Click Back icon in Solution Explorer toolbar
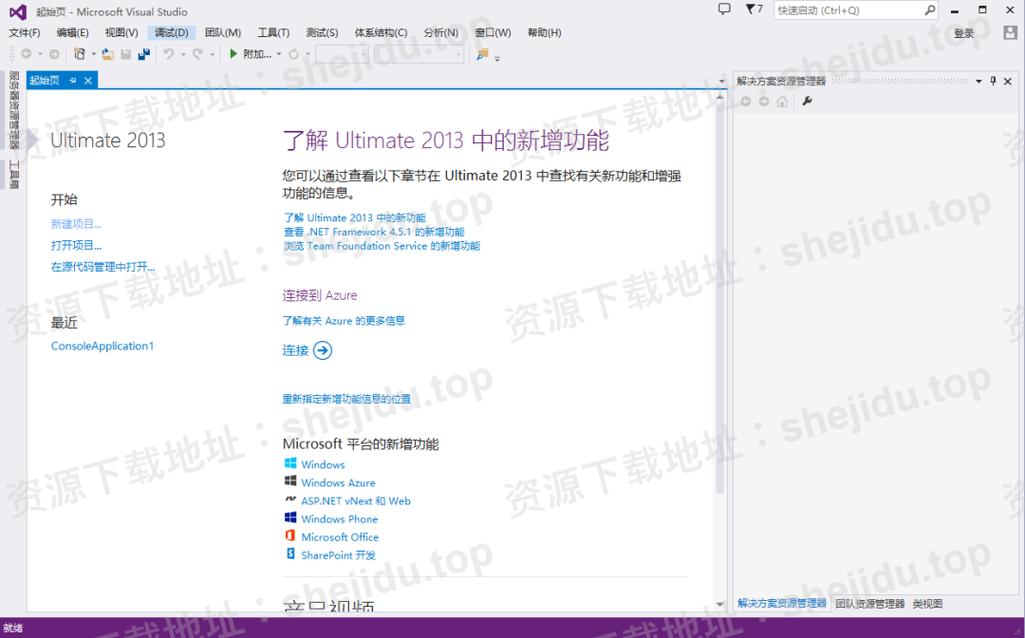This screenshot has height=638, width=1025. [x=745, y=101]
